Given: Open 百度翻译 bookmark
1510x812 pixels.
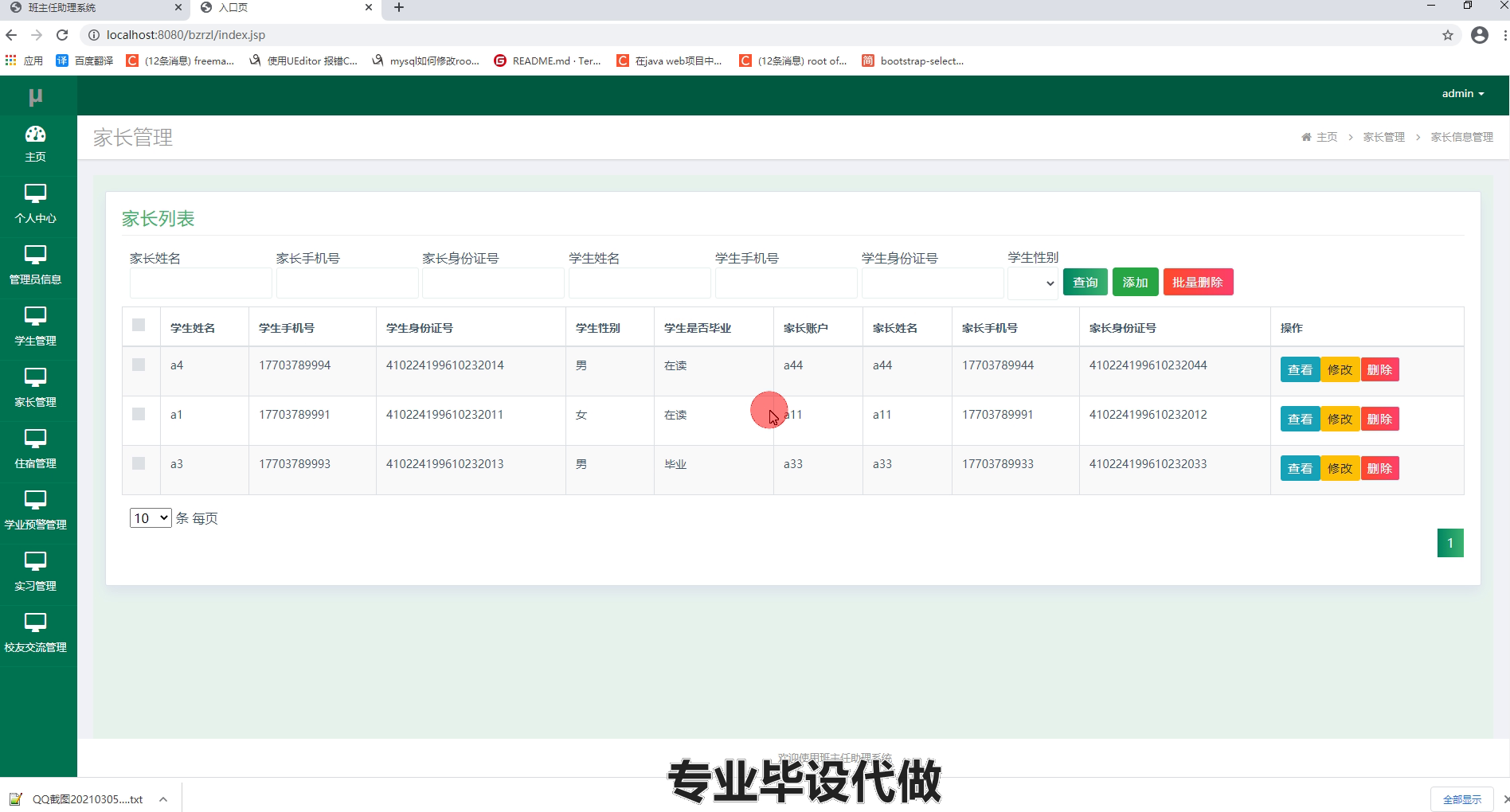Looking at the screenshot, I should (x=84, y=61).
